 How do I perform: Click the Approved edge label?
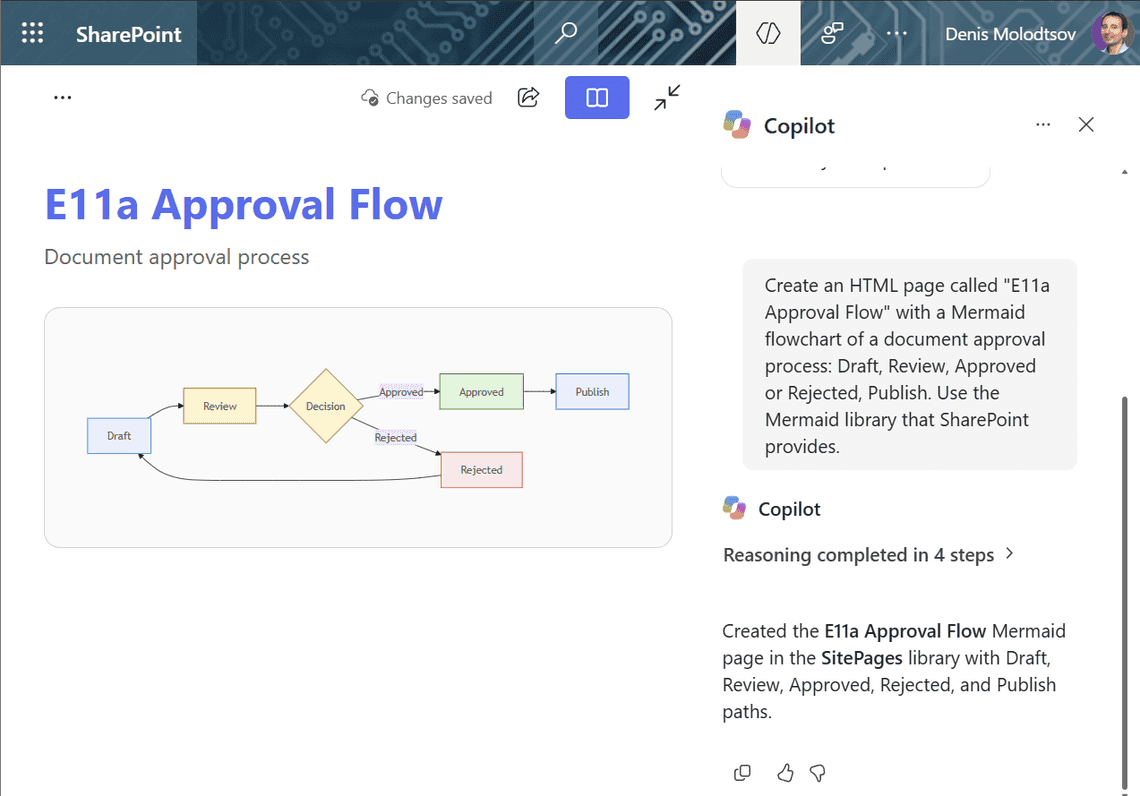401,392
